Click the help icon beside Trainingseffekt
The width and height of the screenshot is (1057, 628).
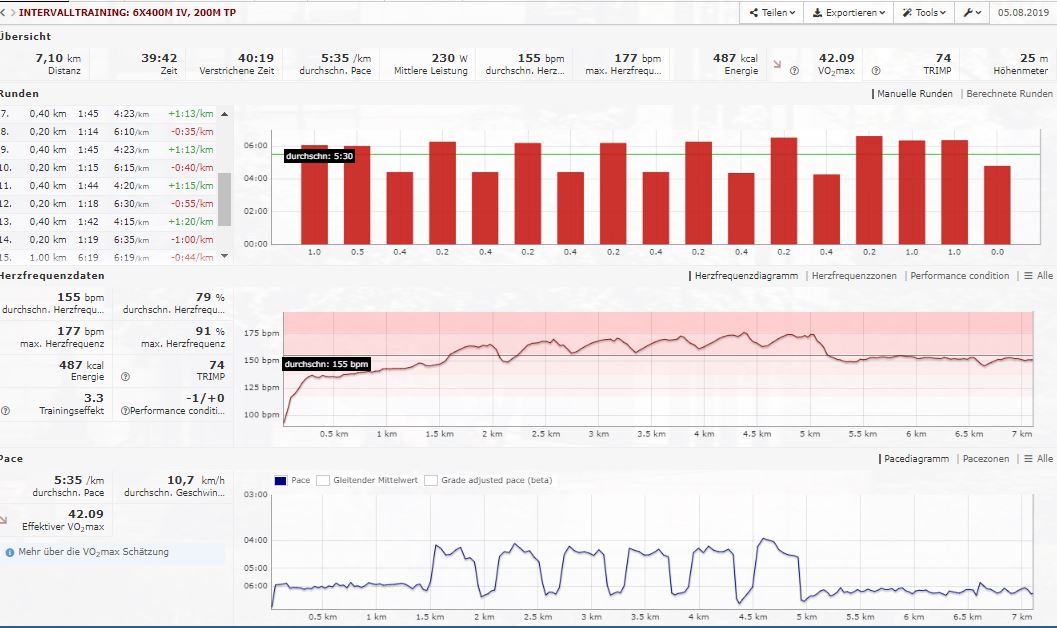6,410
